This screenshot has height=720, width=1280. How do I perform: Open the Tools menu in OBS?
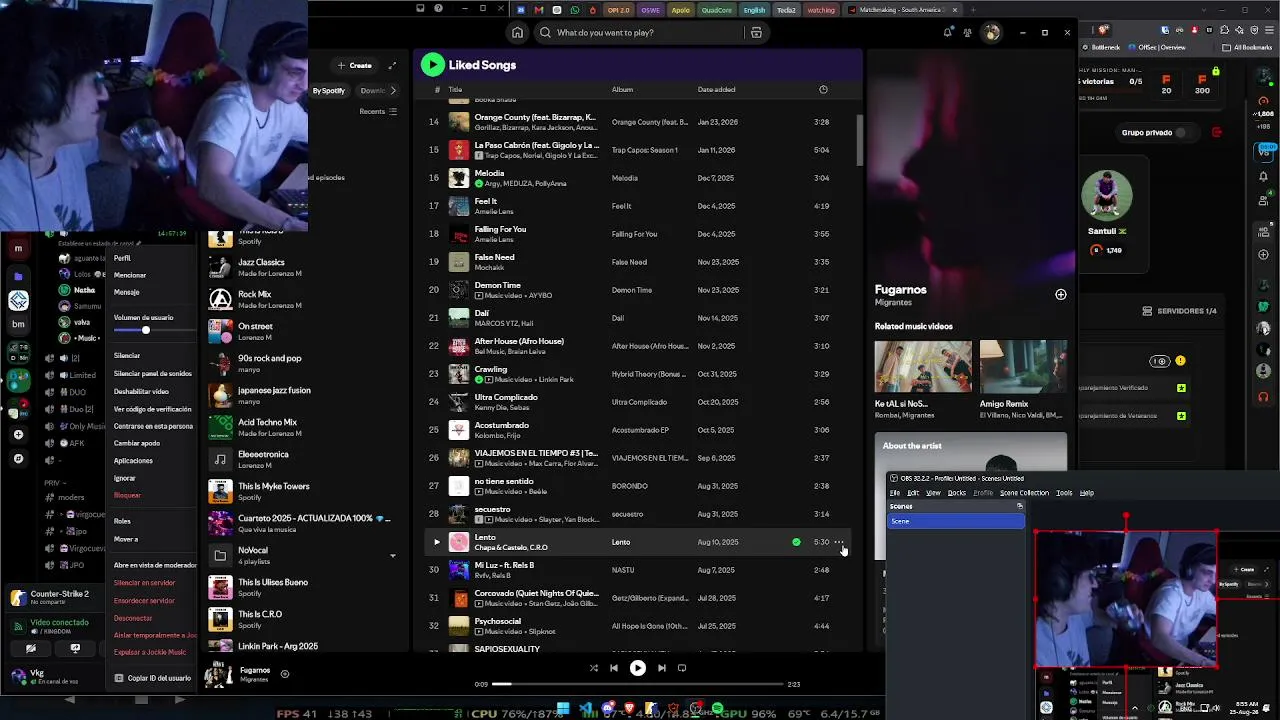click(1064, 493)
